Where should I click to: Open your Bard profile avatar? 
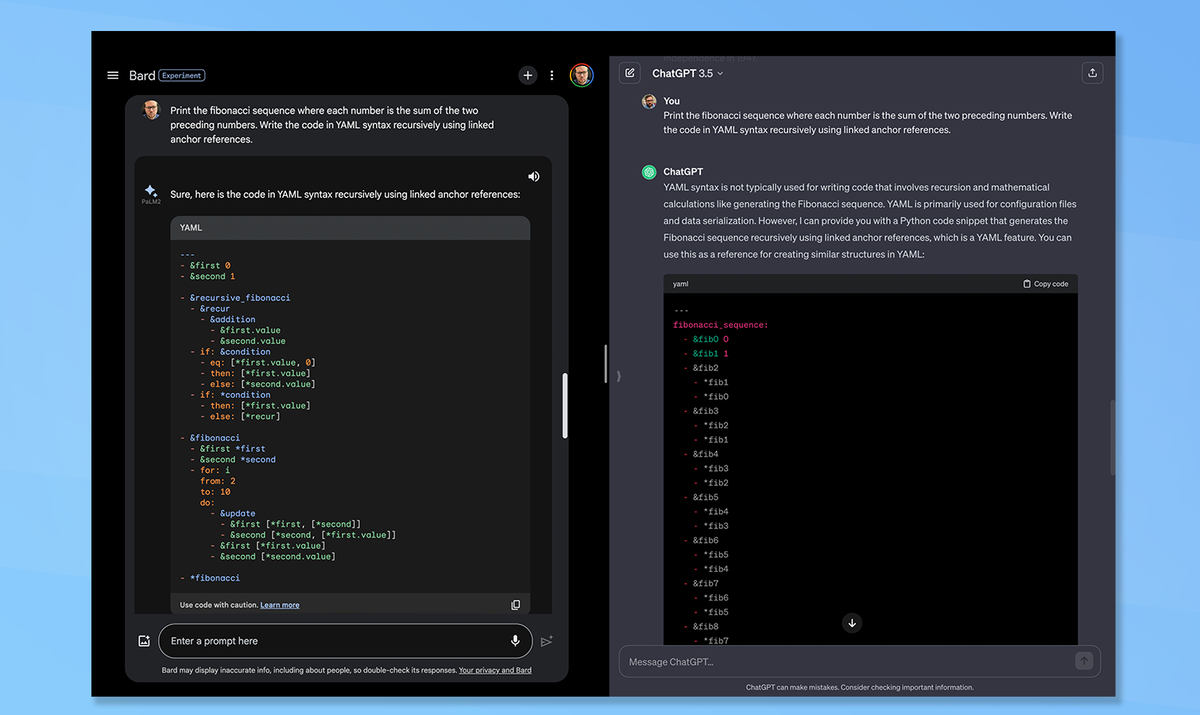tap(582, 75)
